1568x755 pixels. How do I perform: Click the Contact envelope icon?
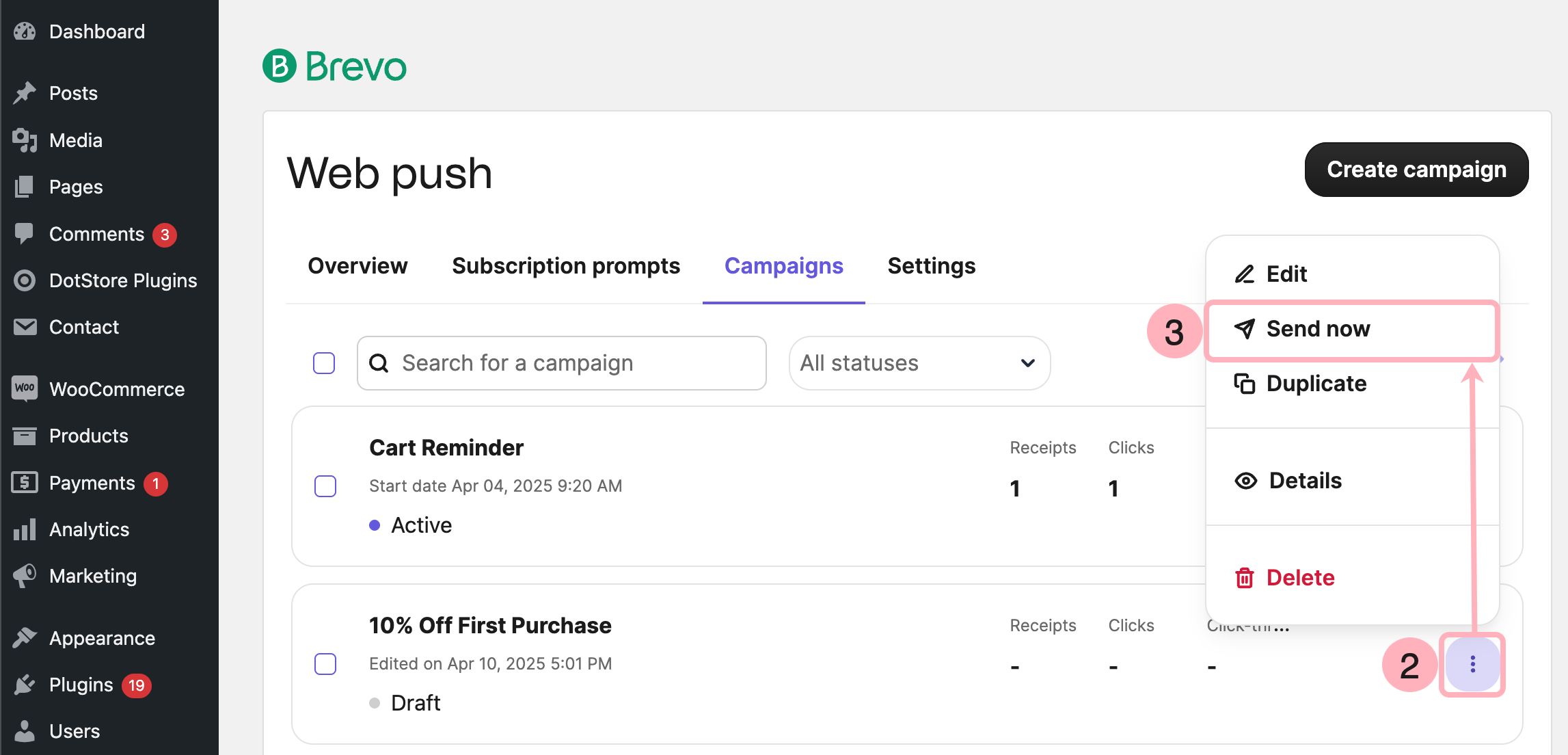[25, 327]
